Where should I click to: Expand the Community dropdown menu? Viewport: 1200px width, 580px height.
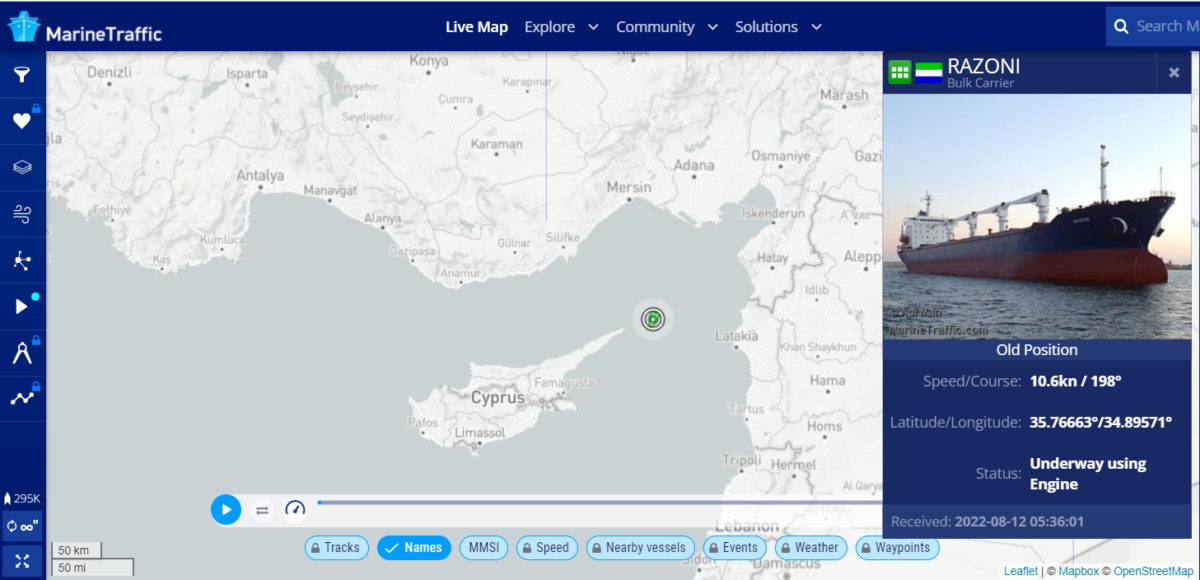tap(666, 27)
